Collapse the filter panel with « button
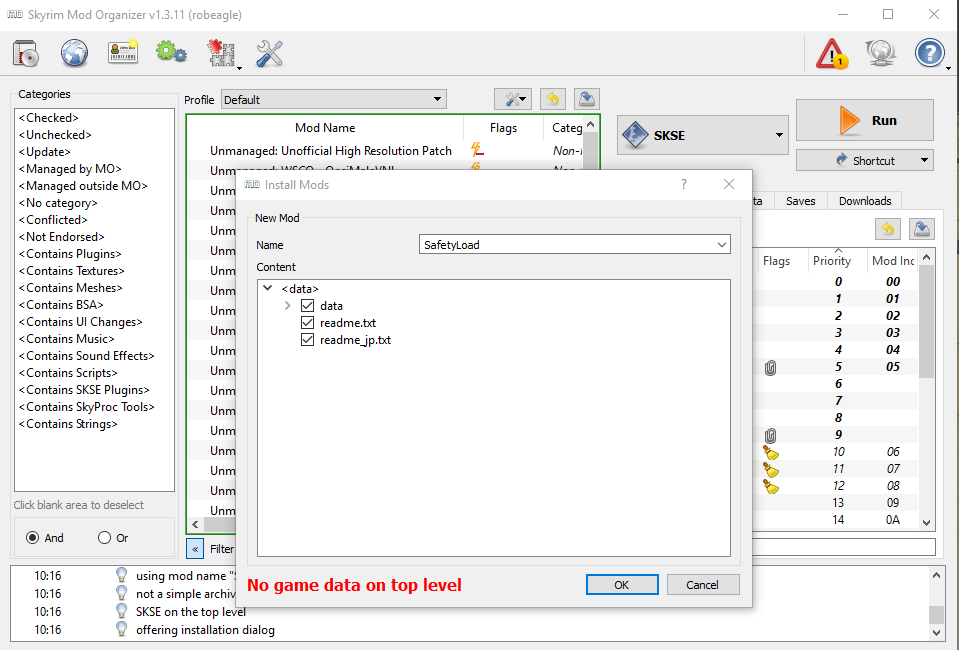Image resolution: width=959 pixels, height=650 pixels. point(195,548)
